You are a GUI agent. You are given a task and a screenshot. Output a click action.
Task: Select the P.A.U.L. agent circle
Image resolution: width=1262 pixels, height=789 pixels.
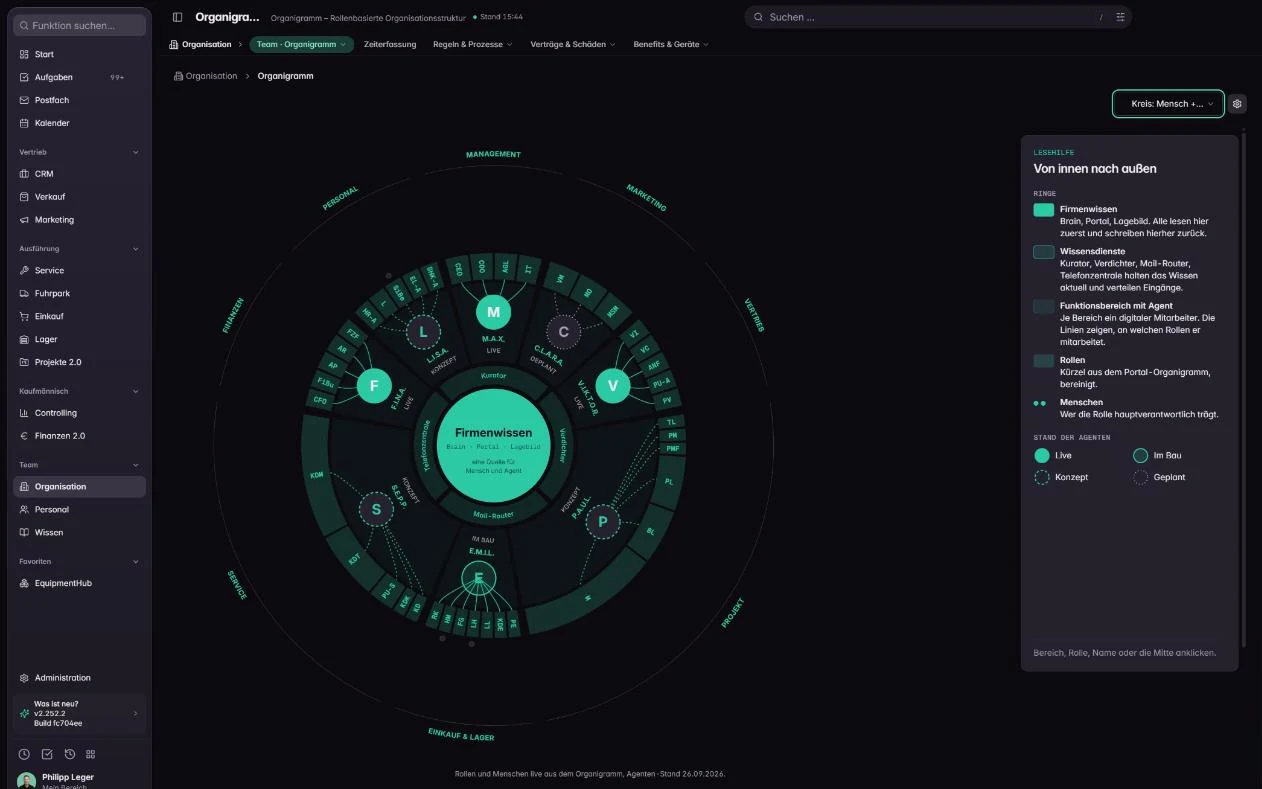(603, 521)
